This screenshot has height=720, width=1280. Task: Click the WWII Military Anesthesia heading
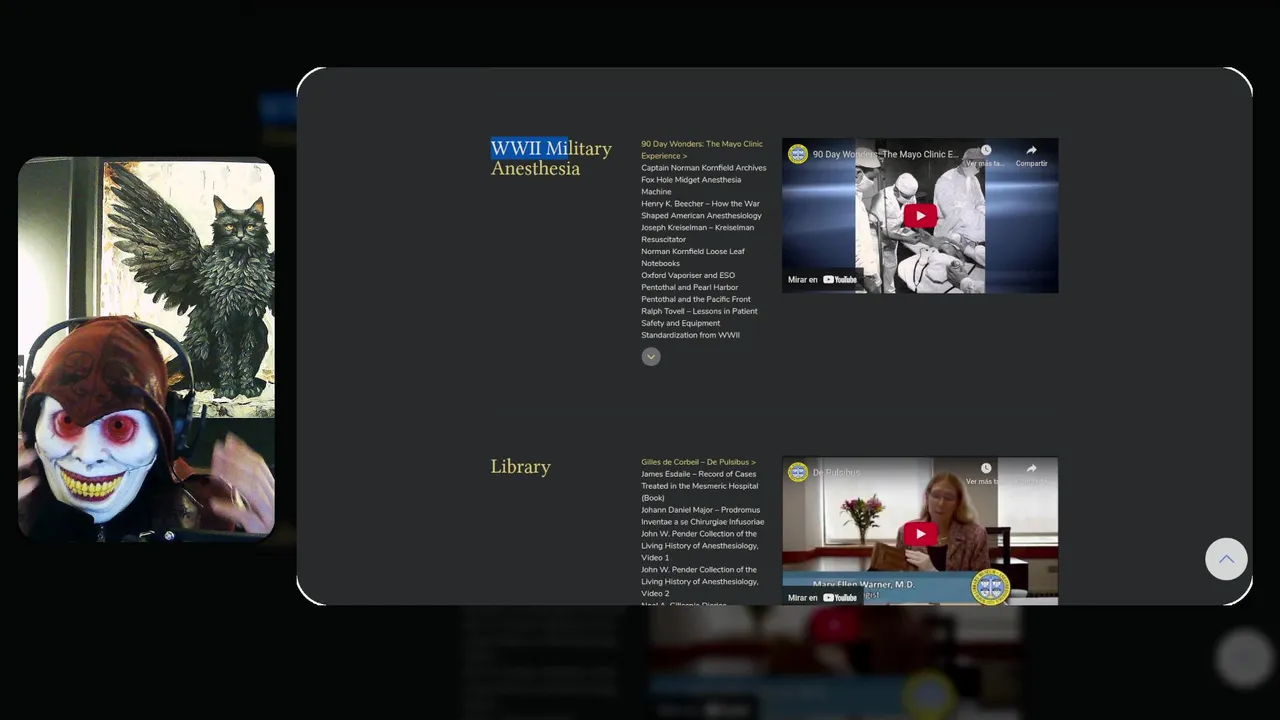[x=551, y=159]
